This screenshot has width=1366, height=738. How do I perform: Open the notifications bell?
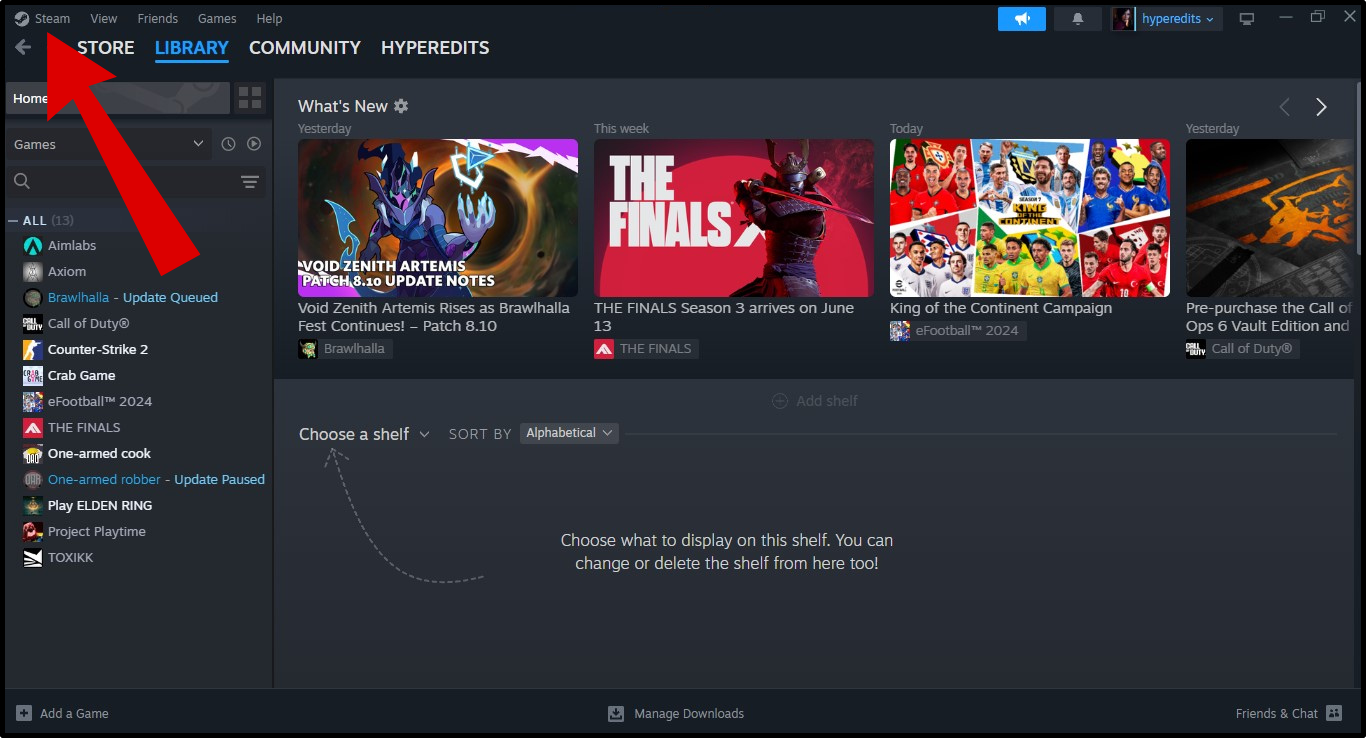tap(1078, 19)
